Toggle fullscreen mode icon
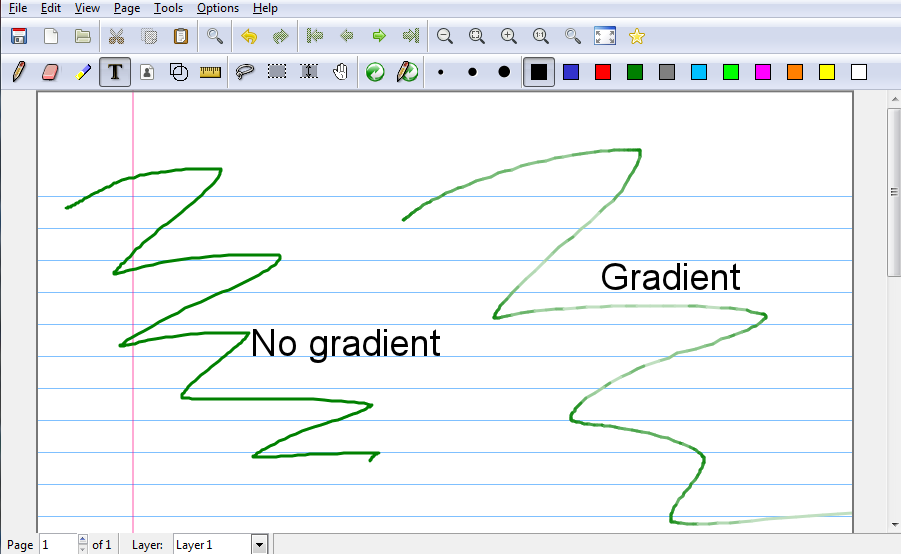This screenshot has height=554, width=901. coord(605,36)
